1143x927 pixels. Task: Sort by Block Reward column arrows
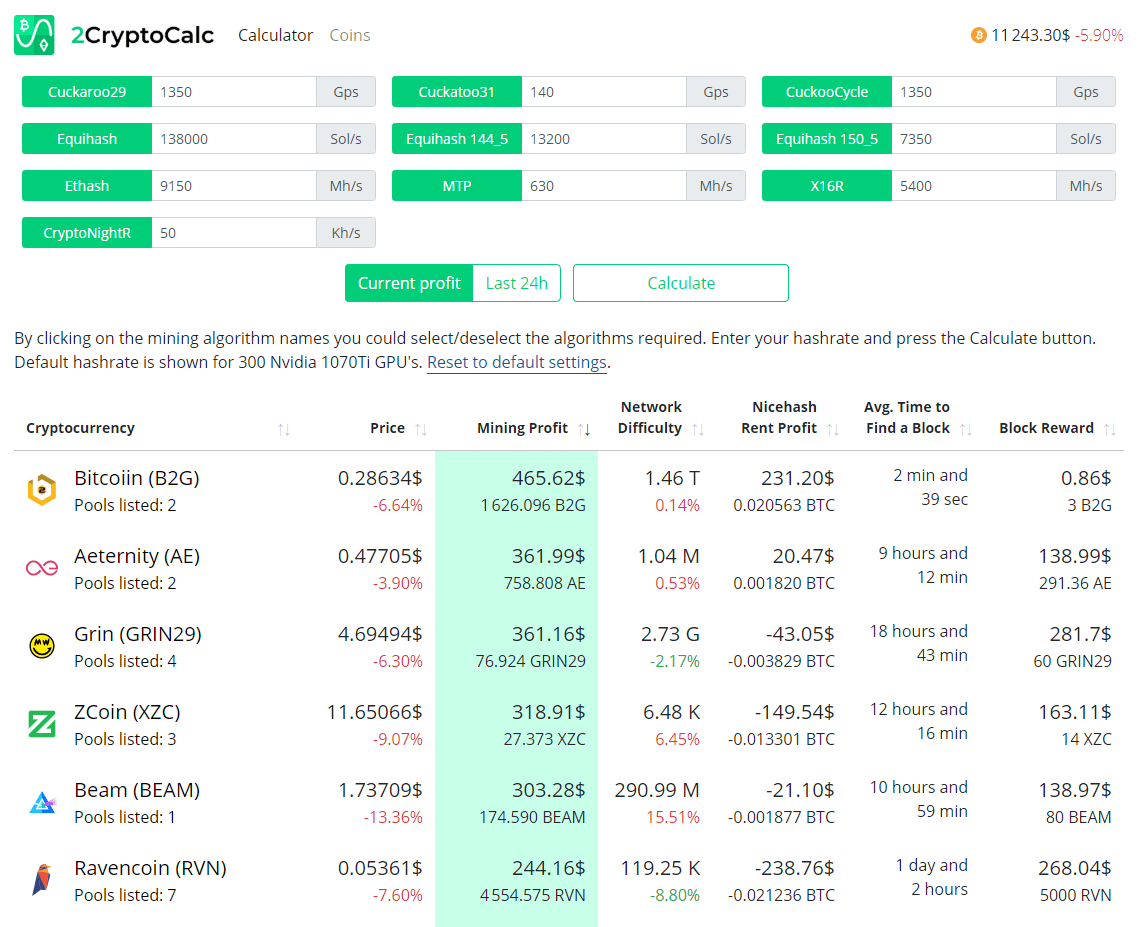tap(1108, 429)
